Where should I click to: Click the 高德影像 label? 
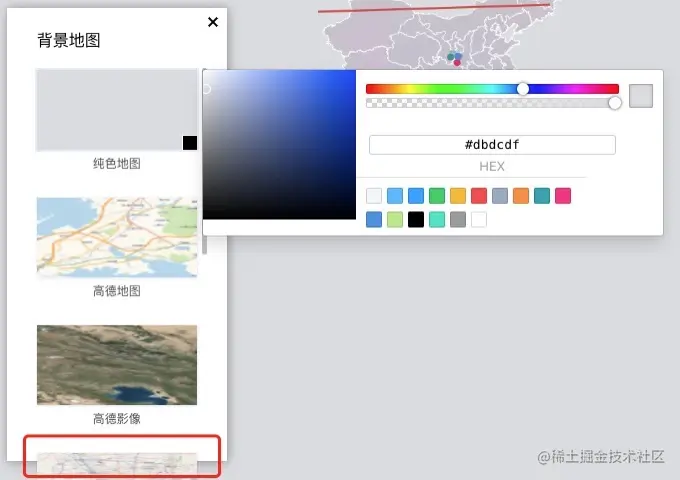click(x=117, y=418)
